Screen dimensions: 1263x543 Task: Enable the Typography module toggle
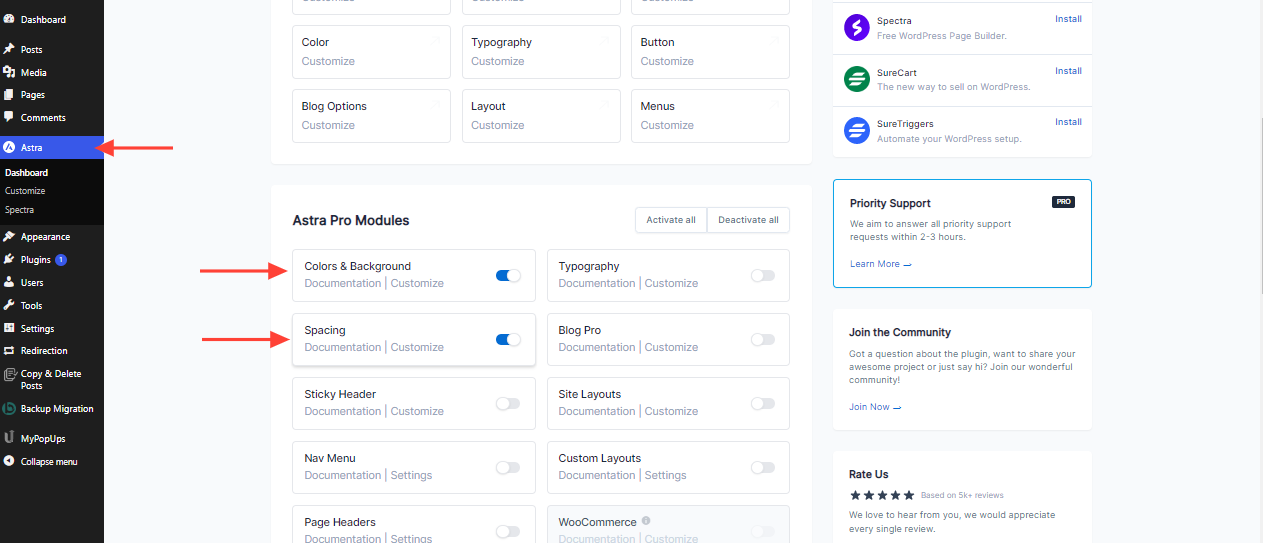tap(762, 275)
